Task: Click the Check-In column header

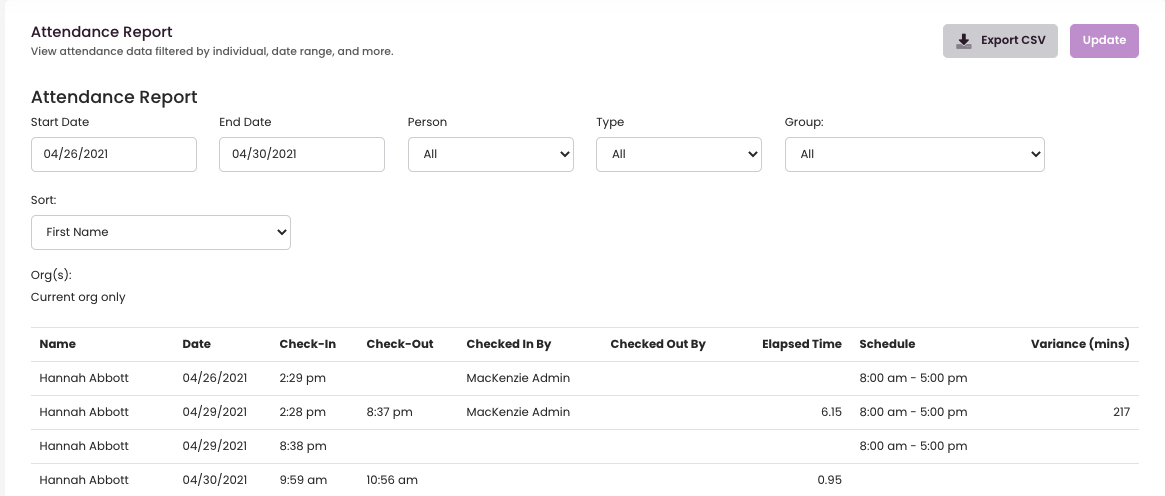Action: (308, 344)
